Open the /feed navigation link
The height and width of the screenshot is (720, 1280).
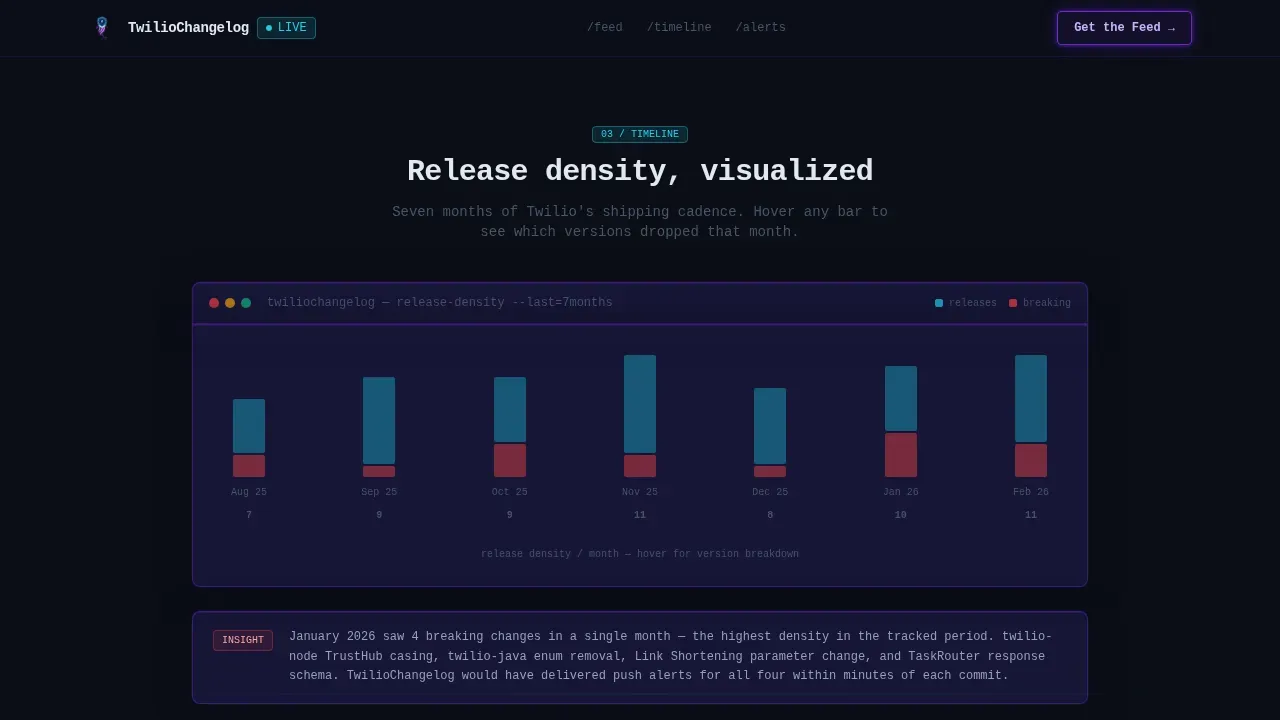605,28
